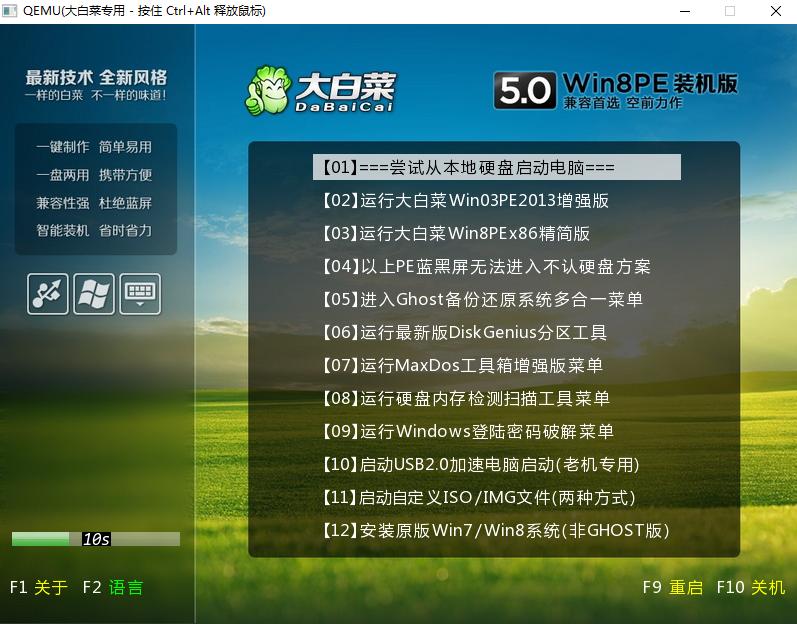Screen dimensions: 797x624
Task: Click the QEMU window title icon
Action: tap(9, 11)
